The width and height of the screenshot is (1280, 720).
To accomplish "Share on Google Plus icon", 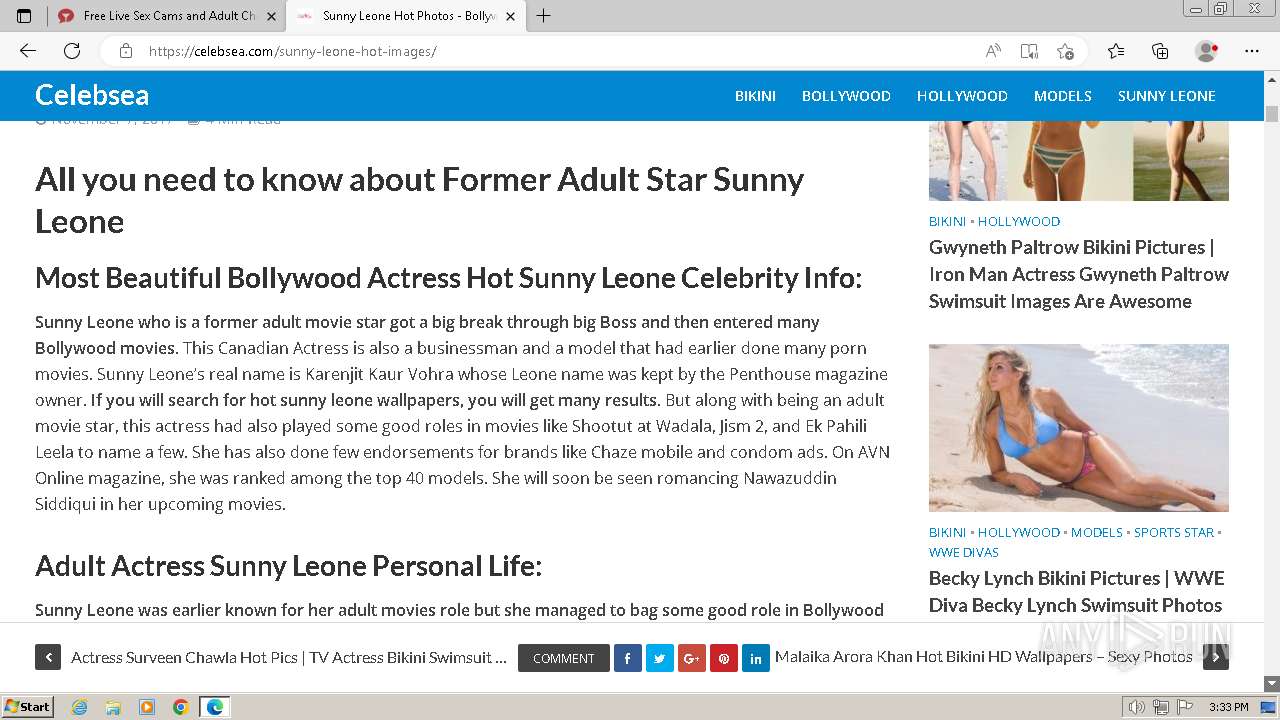I will [692, 658].
